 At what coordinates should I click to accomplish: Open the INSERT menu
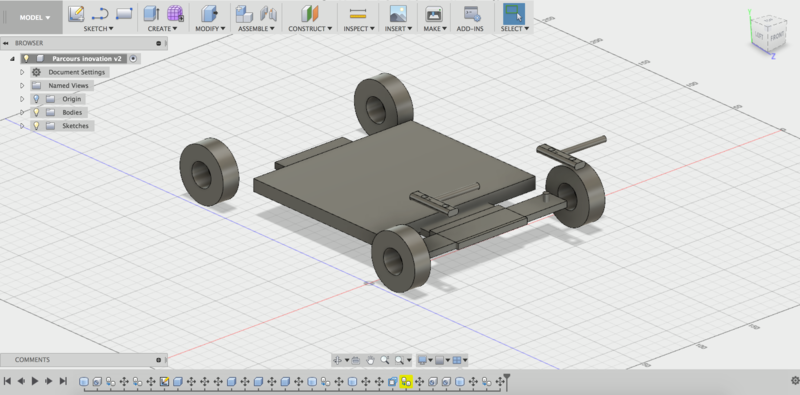pos(398,29)
